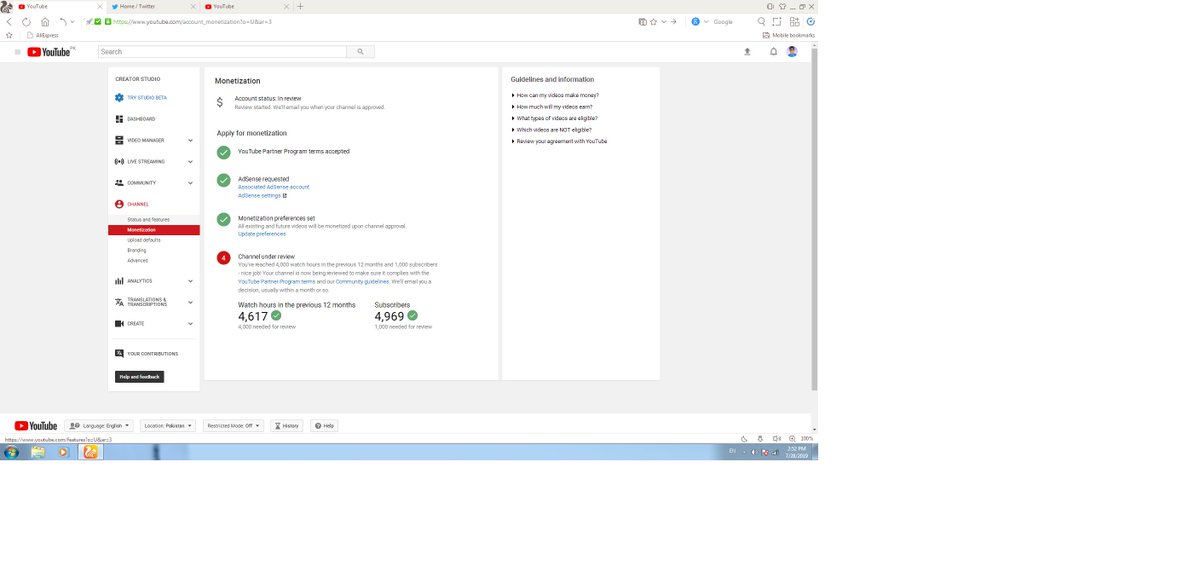This screenshot has height=566, width=1200.
Task: Click the browser toolbar magnifier icon
Action: point(761,21)
